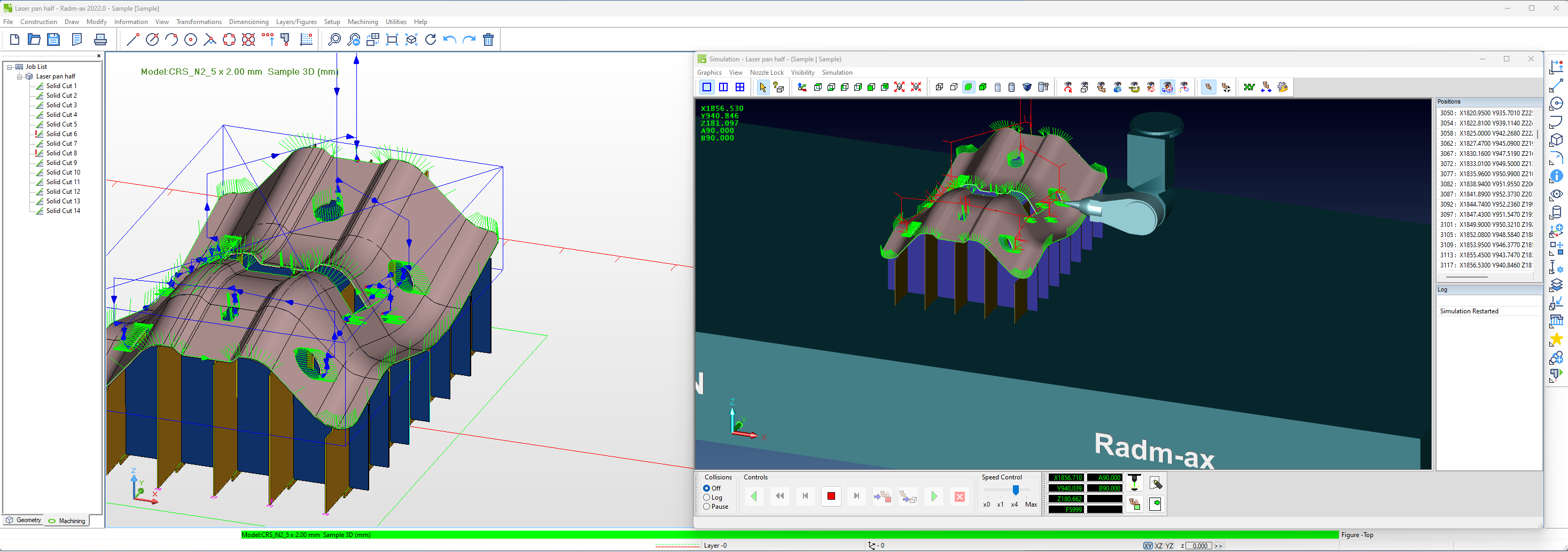Set Collisions to Pause
The height and width of the screenshot is (552, 1568).
coord(707,507)
